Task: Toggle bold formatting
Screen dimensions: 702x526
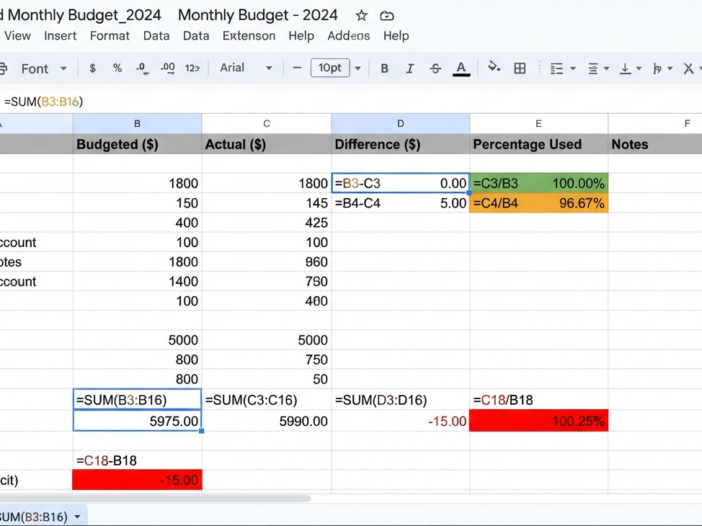Action: coord(384,68)
